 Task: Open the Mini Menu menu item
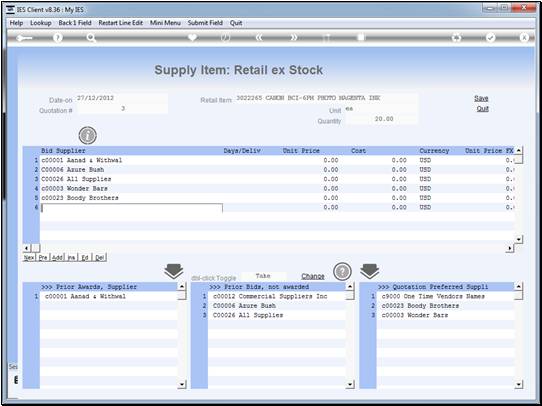(165, 23)
